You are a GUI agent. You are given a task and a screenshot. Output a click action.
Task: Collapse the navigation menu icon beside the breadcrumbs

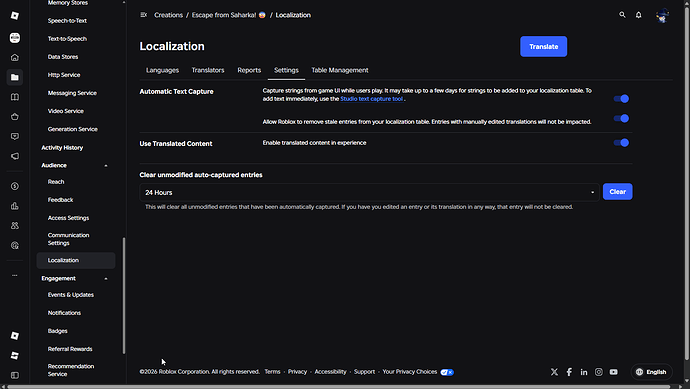coord(143,15)
